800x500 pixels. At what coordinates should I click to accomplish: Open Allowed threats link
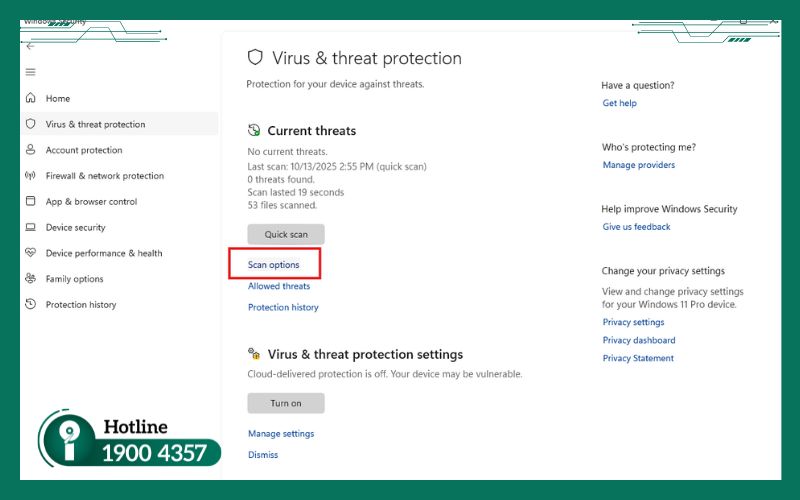pos(279,286)
